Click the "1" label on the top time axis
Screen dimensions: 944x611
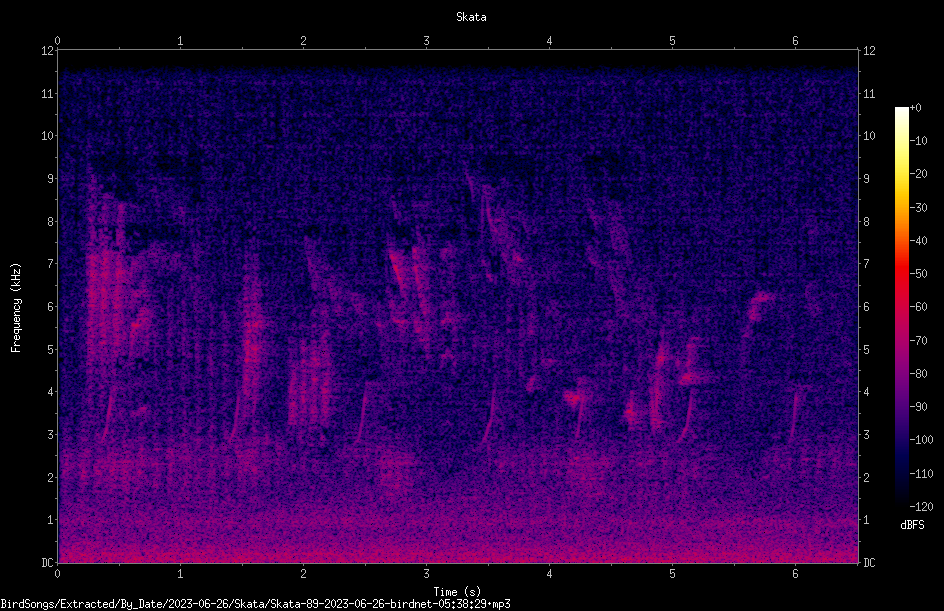click(181, 41)
